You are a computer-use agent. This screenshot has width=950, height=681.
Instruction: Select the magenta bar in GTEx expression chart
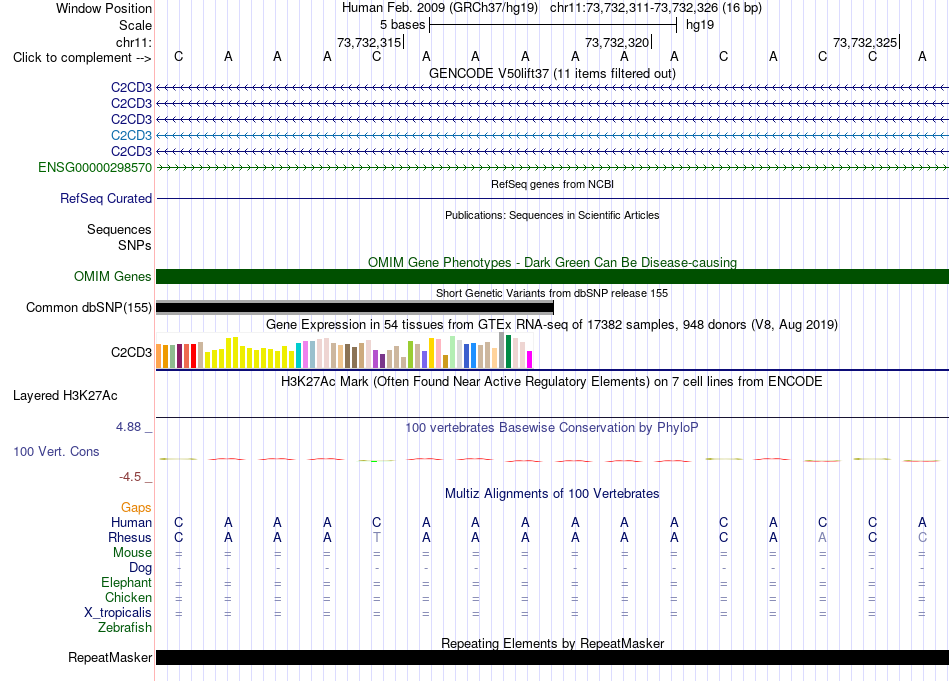click(x=530, y=359)
